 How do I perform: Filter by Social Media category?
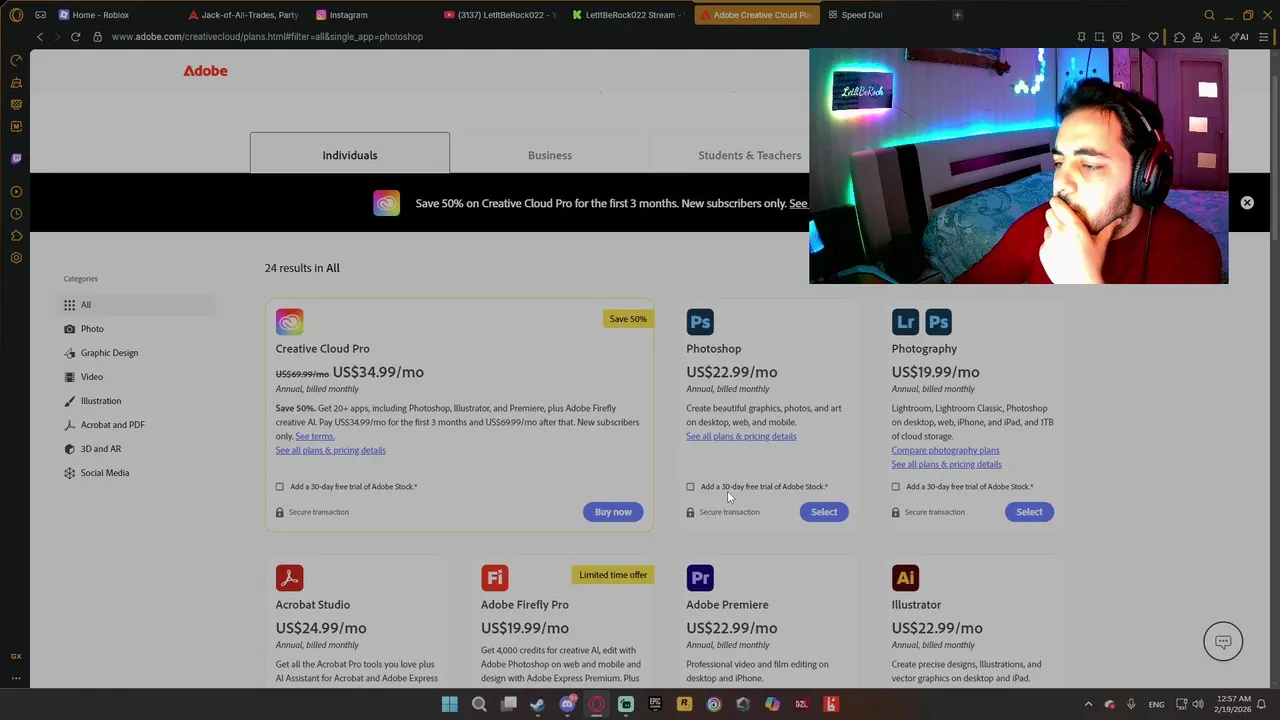pyautogui.click(x=136, y=473)
